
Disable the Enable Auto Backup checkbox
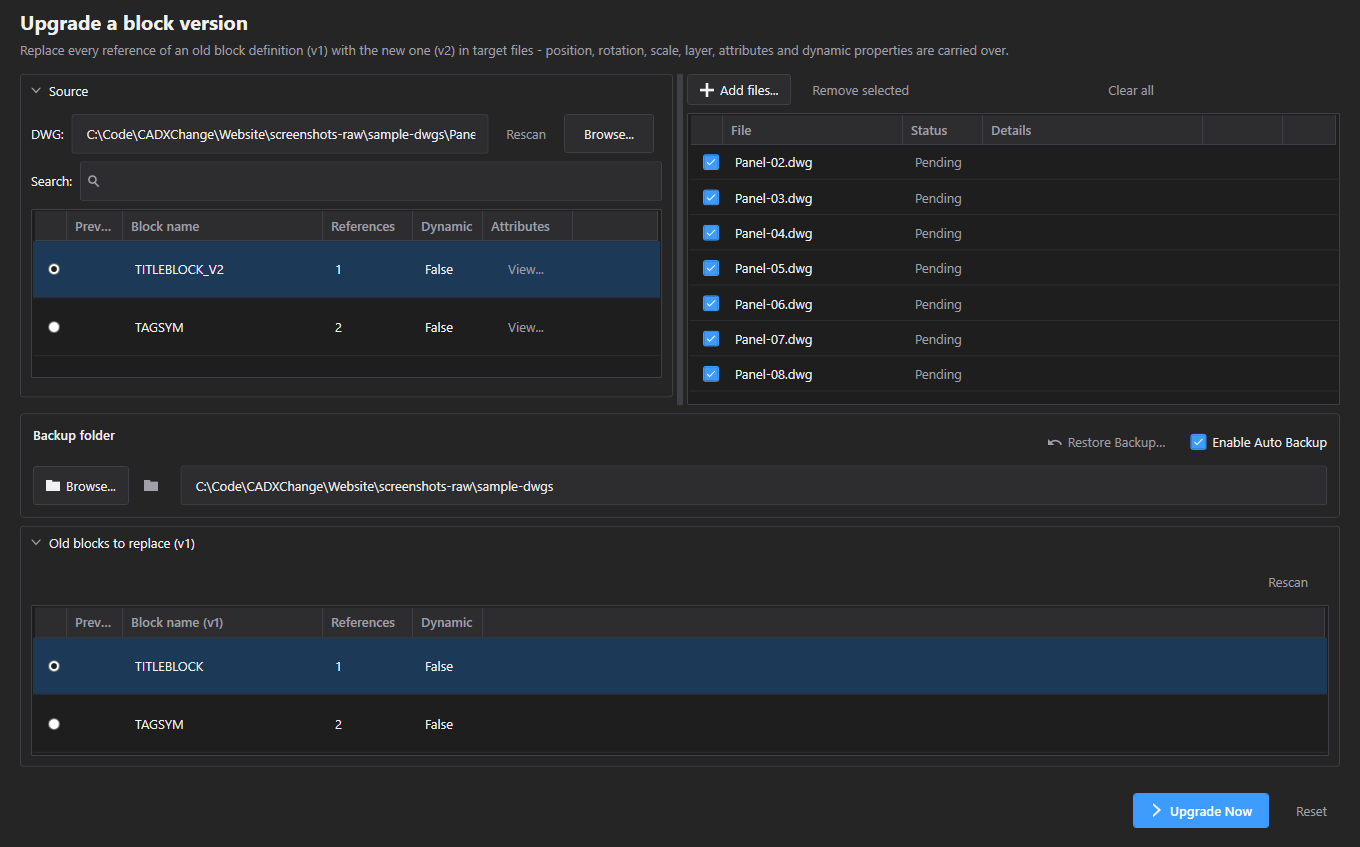coord(1198,442)
